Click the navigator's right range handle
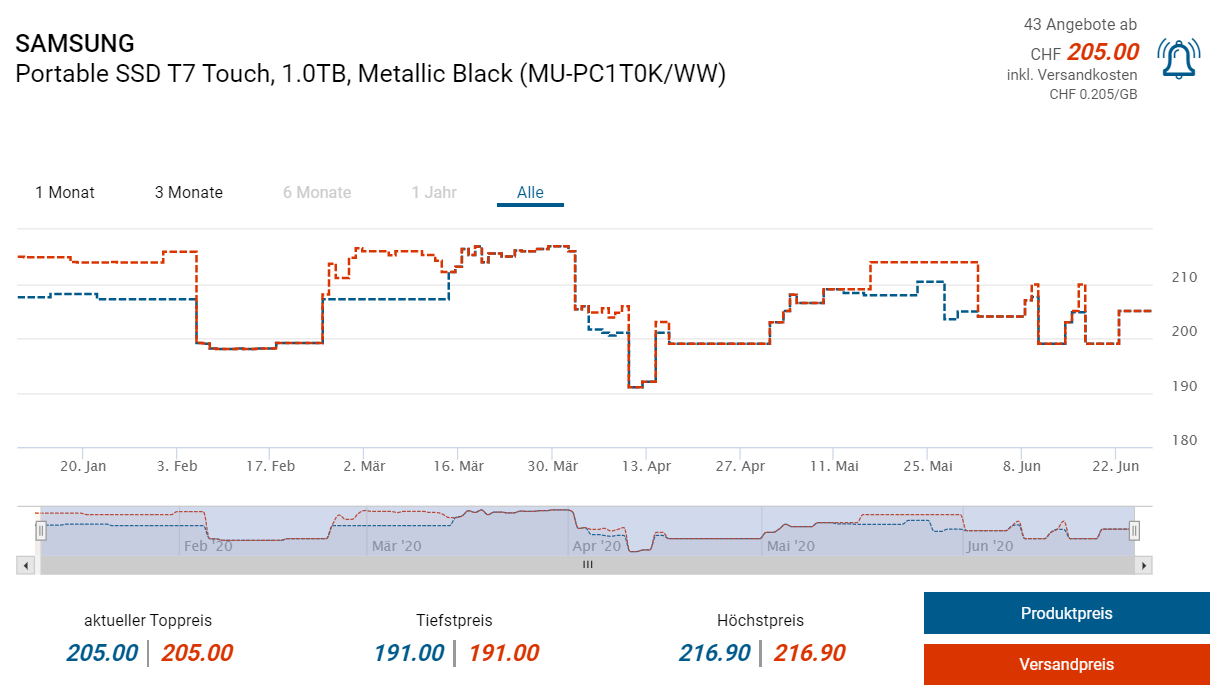The image size is (1219, 694). coord(1134,531)
